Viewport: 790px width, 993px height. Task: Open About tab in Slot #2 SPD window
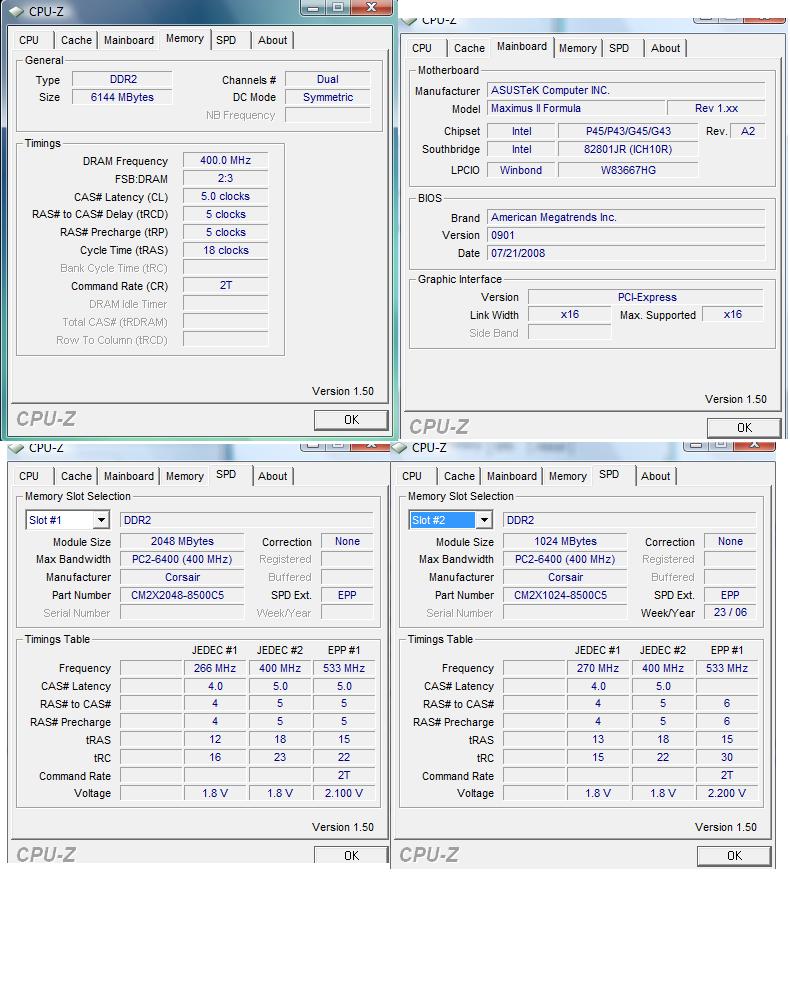coord(656,476)
